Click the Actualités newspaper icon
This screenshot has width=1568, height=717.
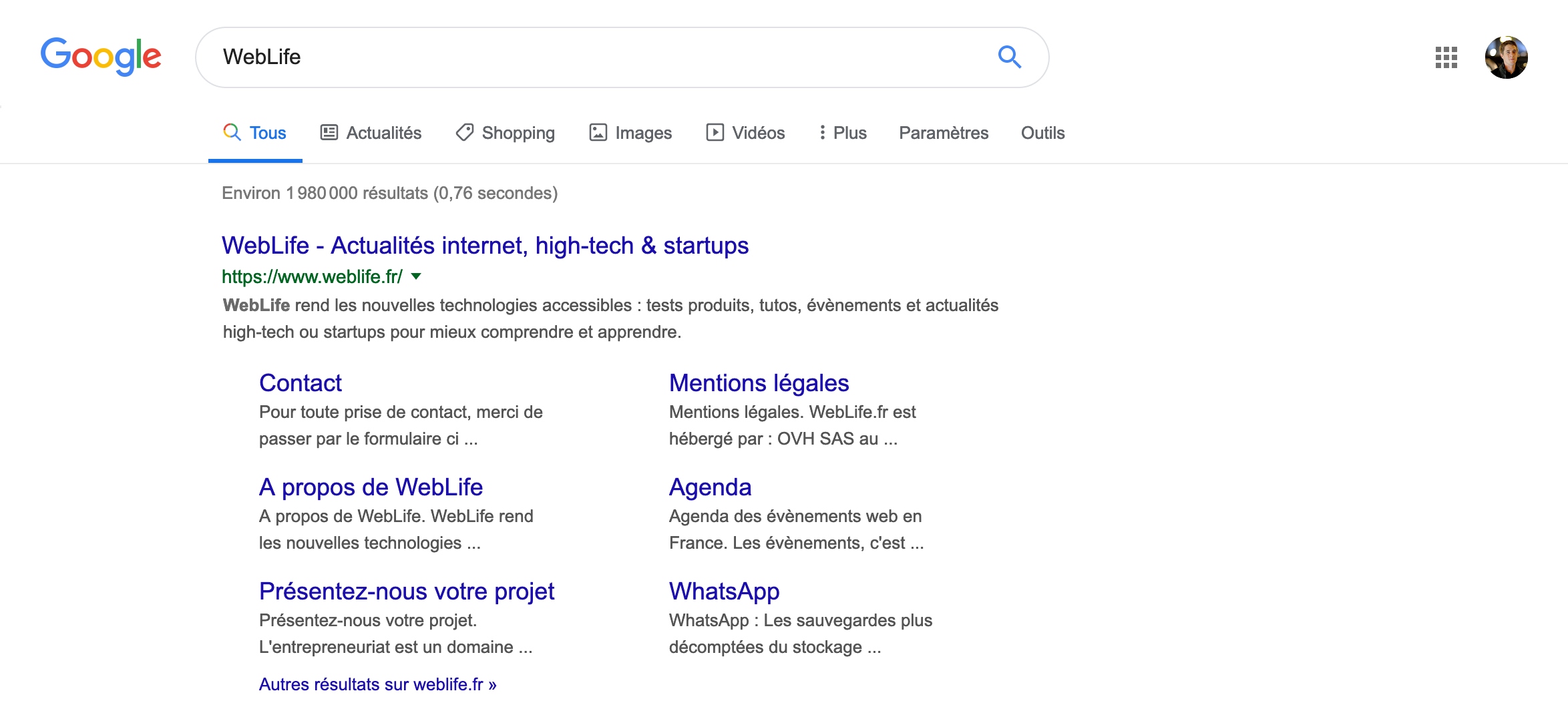point(329,133)
